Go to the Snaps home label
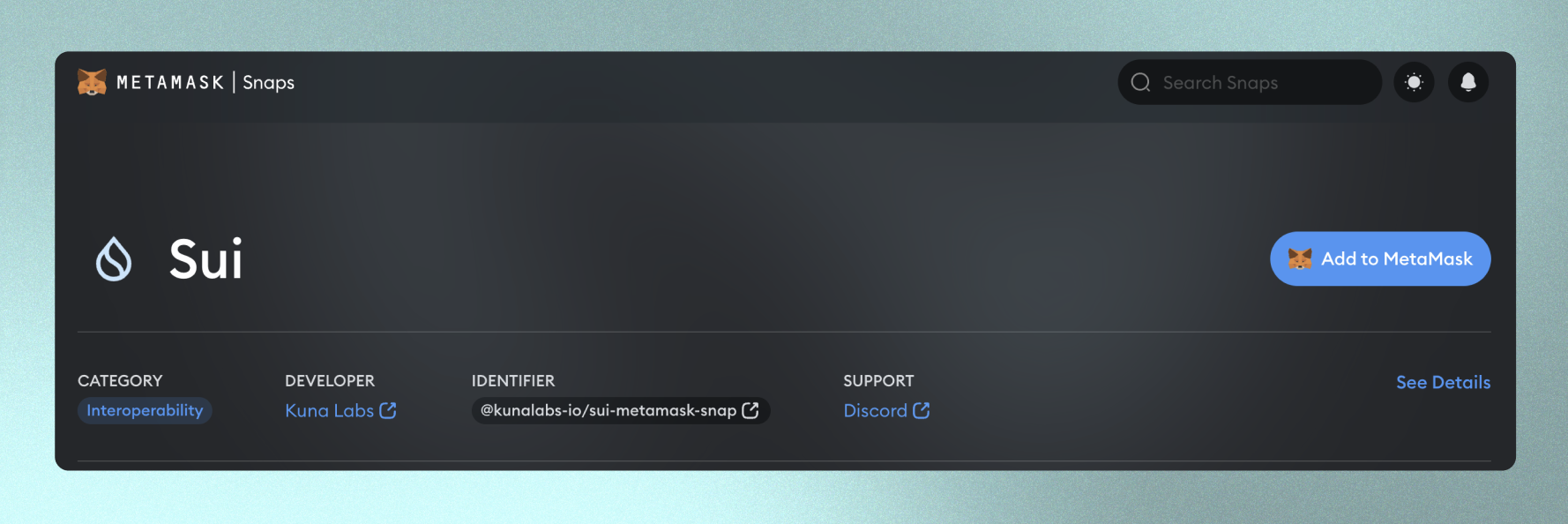 point(268,82)
